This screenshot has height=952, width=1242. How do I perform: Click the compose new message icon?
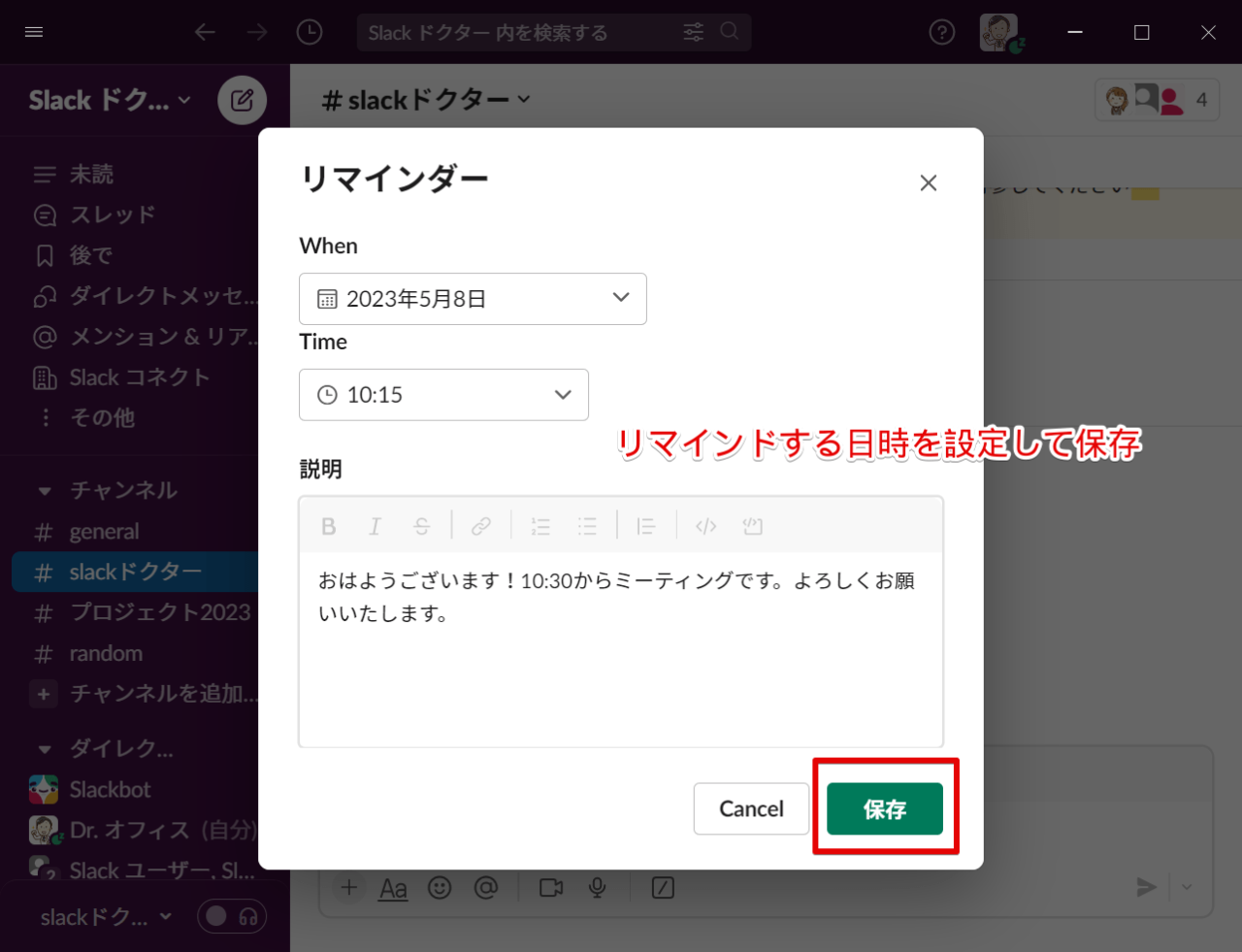[243, 100]
